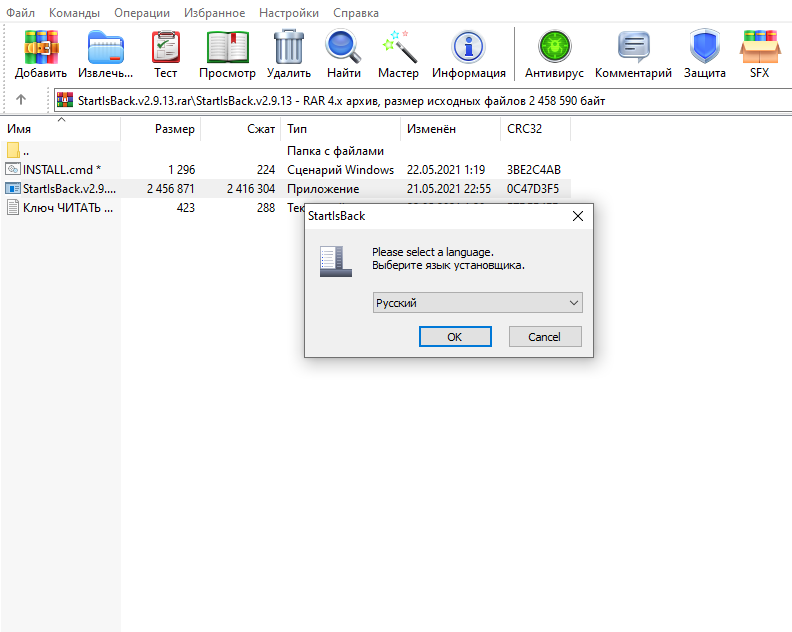Open the Настройки menu
This screenshot has width=792, height=632.
click(x=289, y=13)
